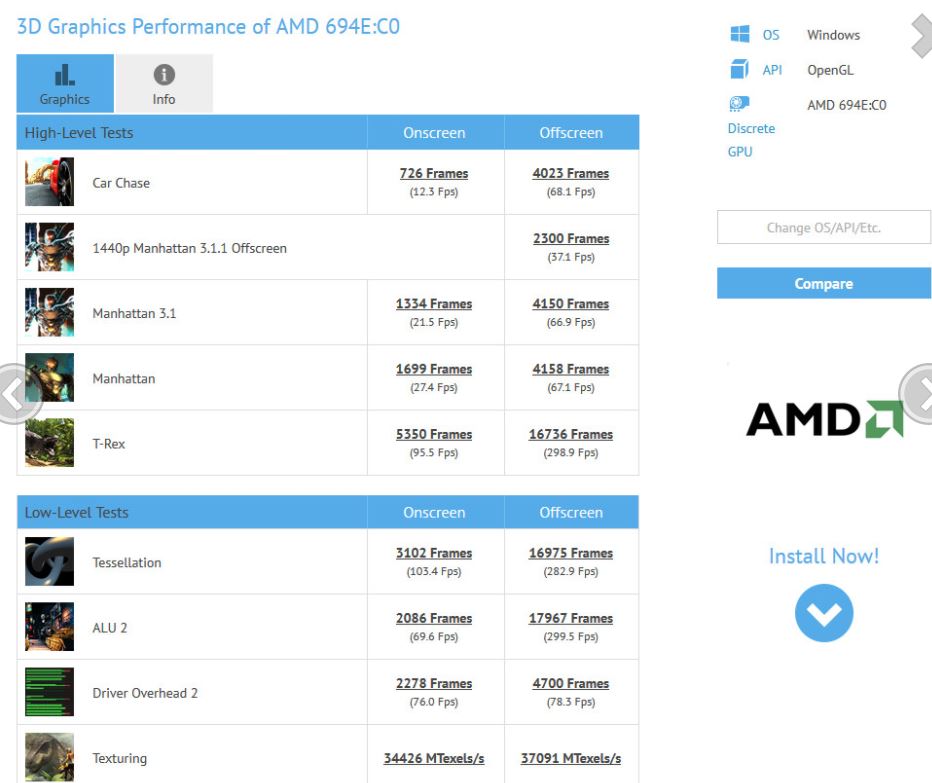Go to next device with right arrow
This screenshot has width=932, height=783.
click(918, 392)
